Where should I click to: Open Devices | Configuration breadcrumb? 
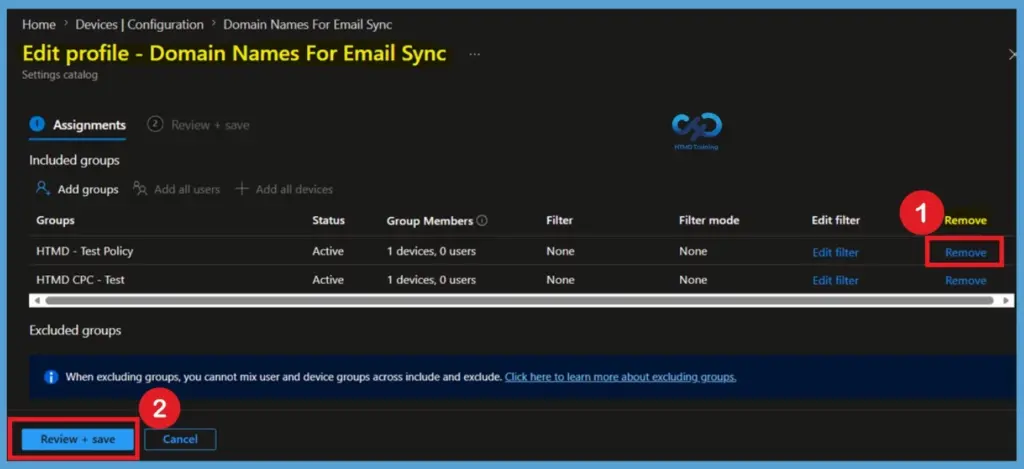pyautogui.click(x=140, y=25)
